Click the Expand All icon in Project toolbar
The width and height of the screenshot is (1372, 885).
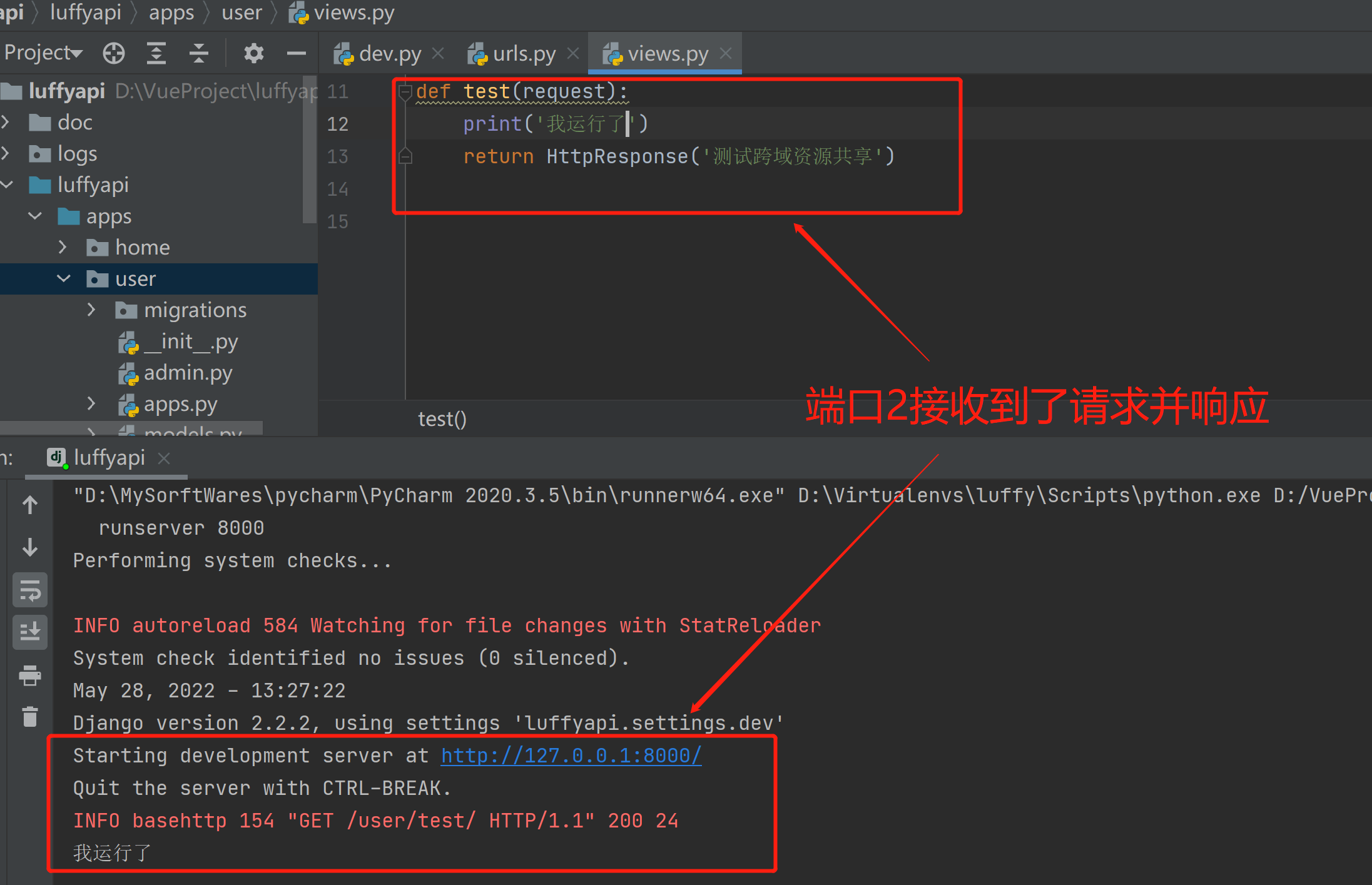point(156,54)
